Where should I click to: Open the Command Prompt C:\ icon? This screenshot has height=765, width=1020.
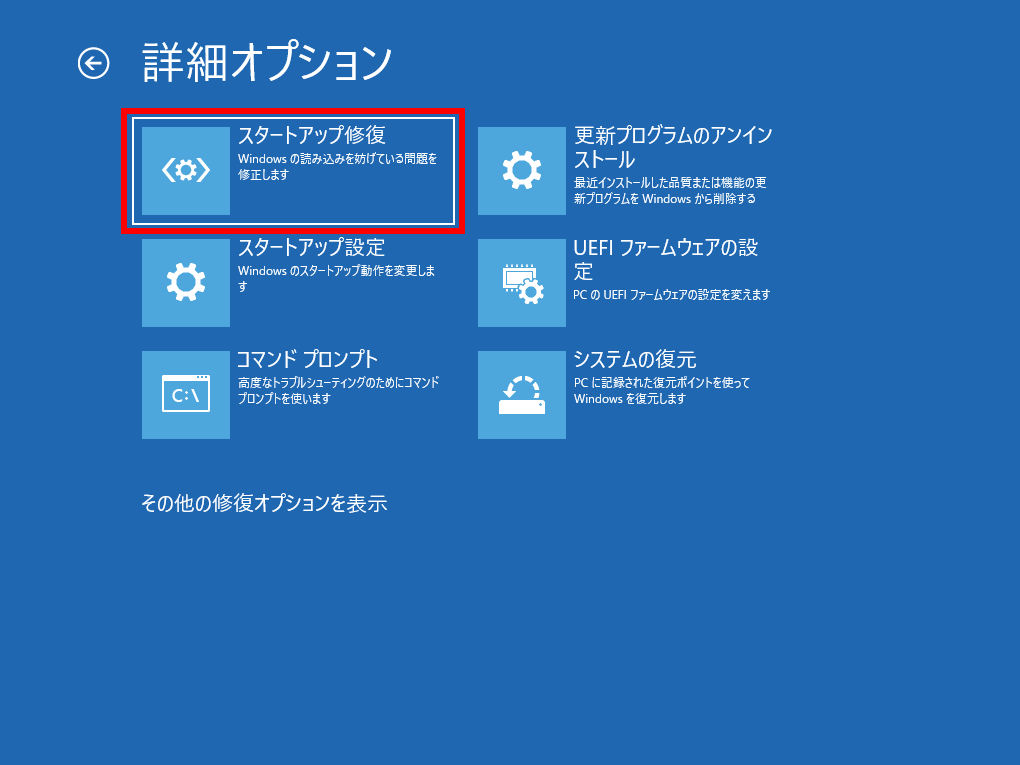186,395
